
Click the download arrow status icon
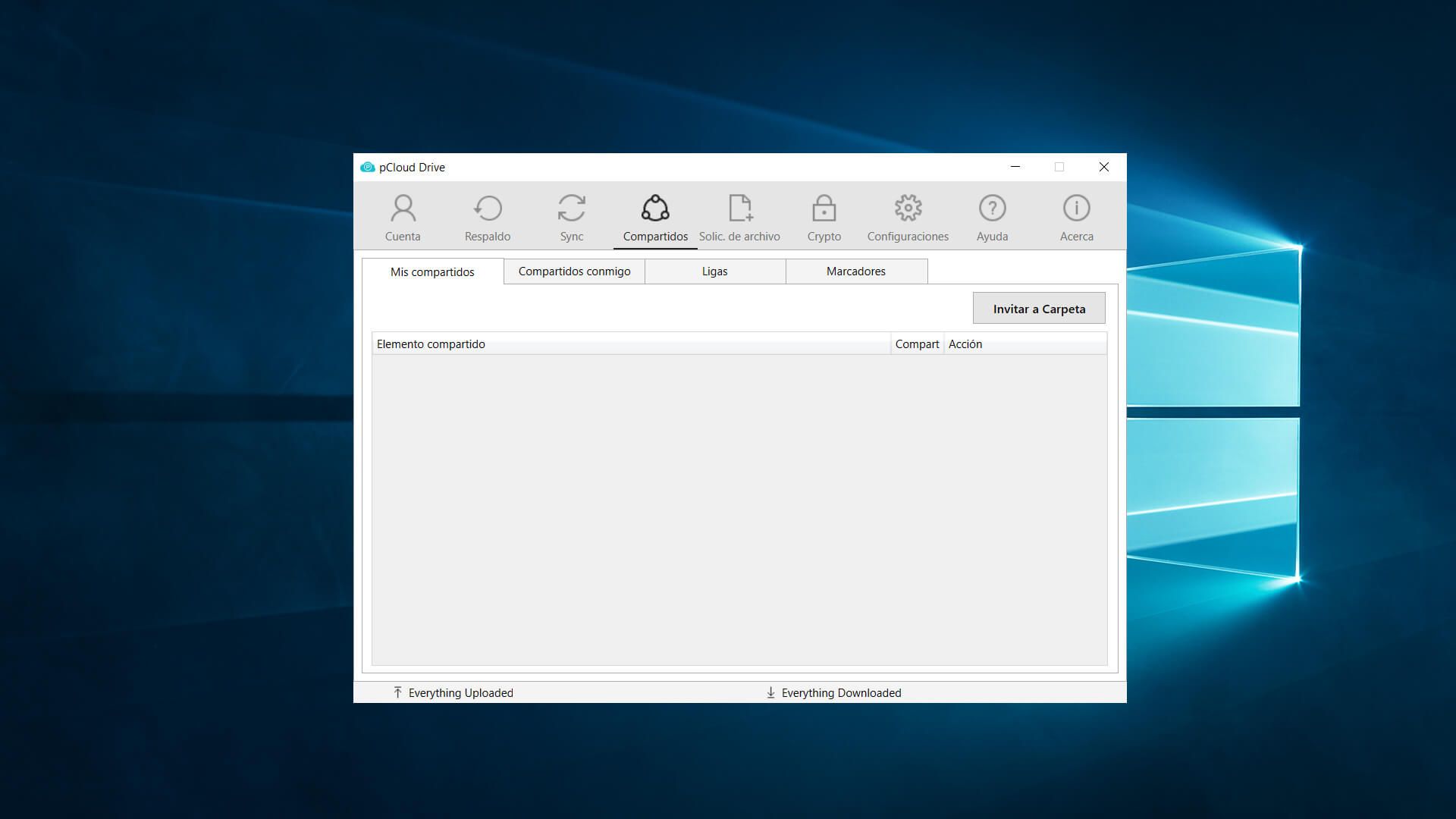(x=770, y=692)
